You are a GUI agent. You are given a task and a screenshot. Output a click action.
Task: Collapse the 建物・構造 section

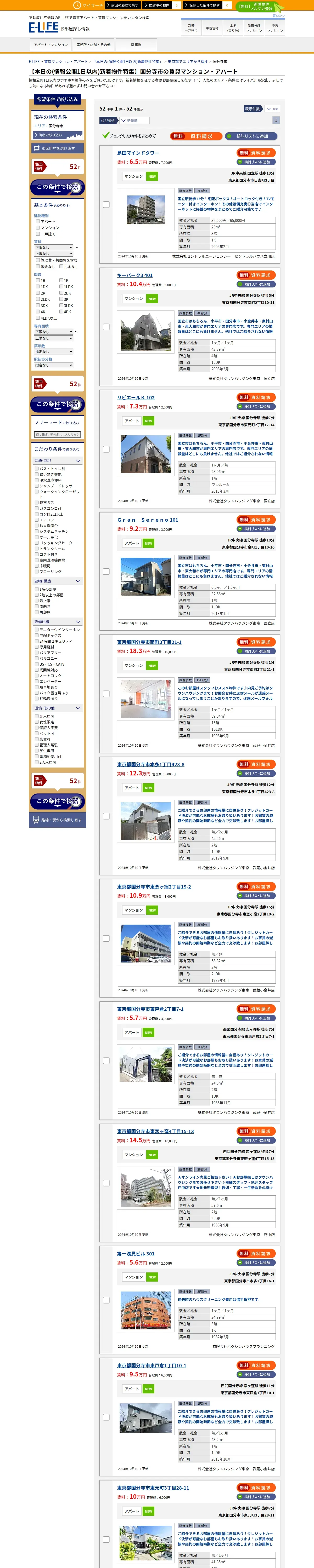point(58,581)
